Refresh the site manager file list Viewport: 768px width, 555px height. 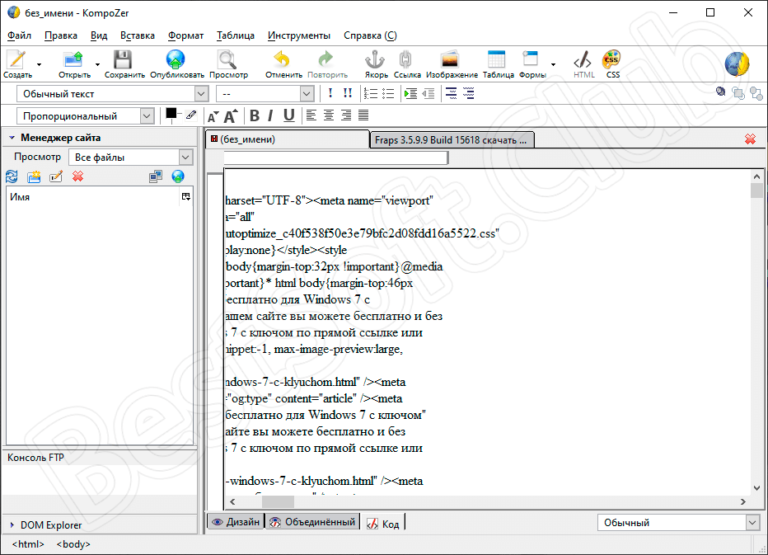pyautogui.click(x=12, y=177)
